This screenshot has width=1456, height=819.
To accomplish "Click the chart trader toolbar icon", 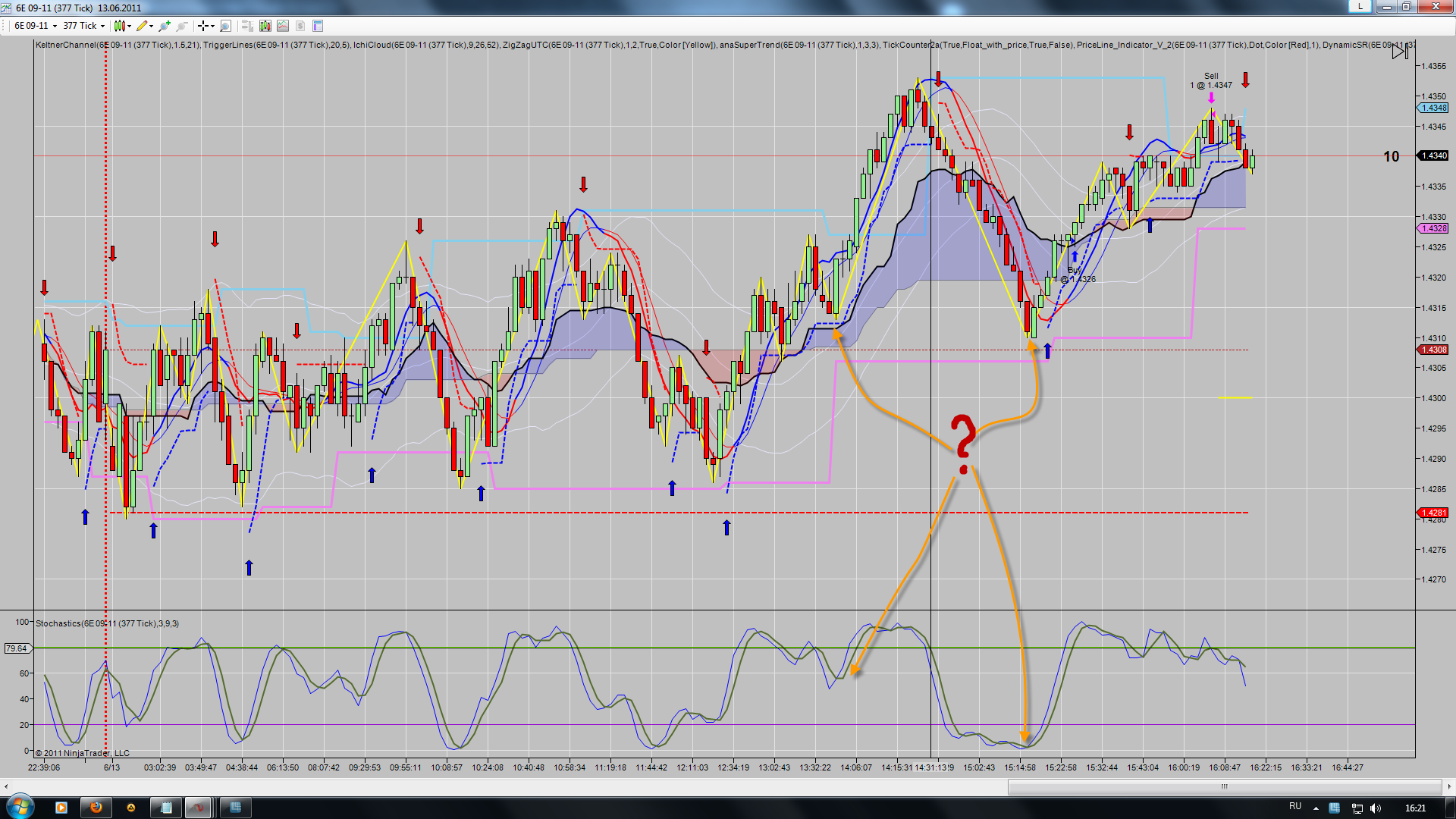I will point(247,26).
